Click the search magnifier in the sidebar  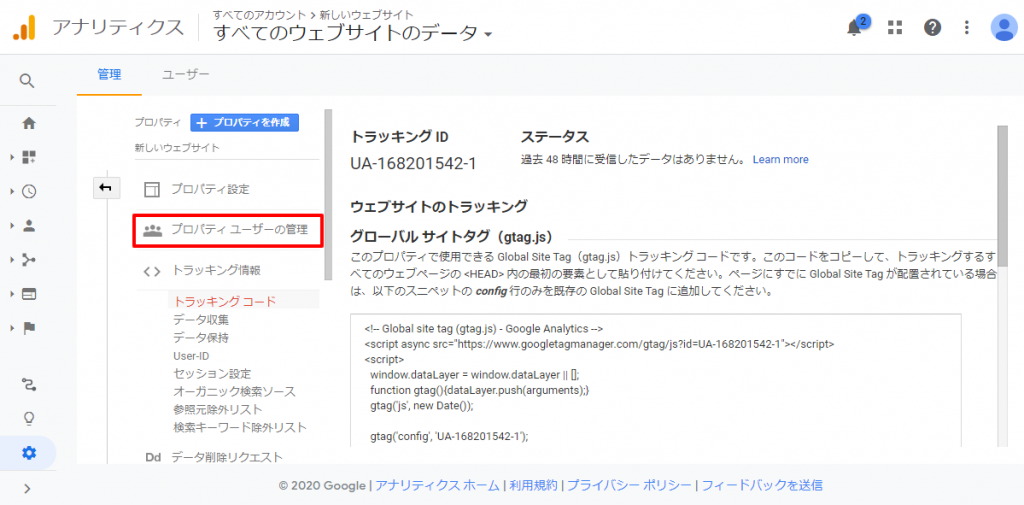tap(26, 81)
